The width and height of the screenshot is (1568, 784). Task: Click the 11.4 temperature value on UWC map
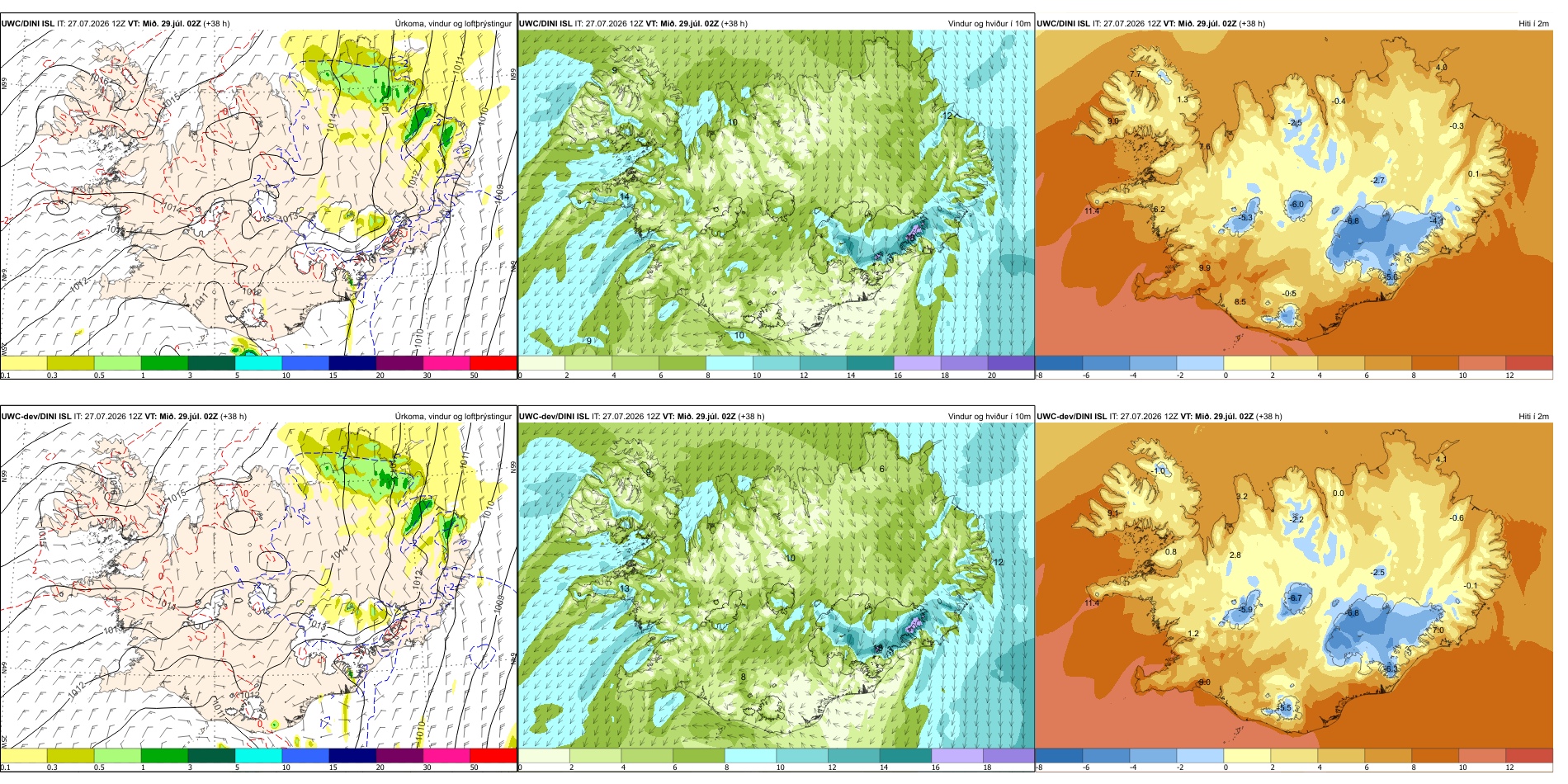[x=1091, y=211]
